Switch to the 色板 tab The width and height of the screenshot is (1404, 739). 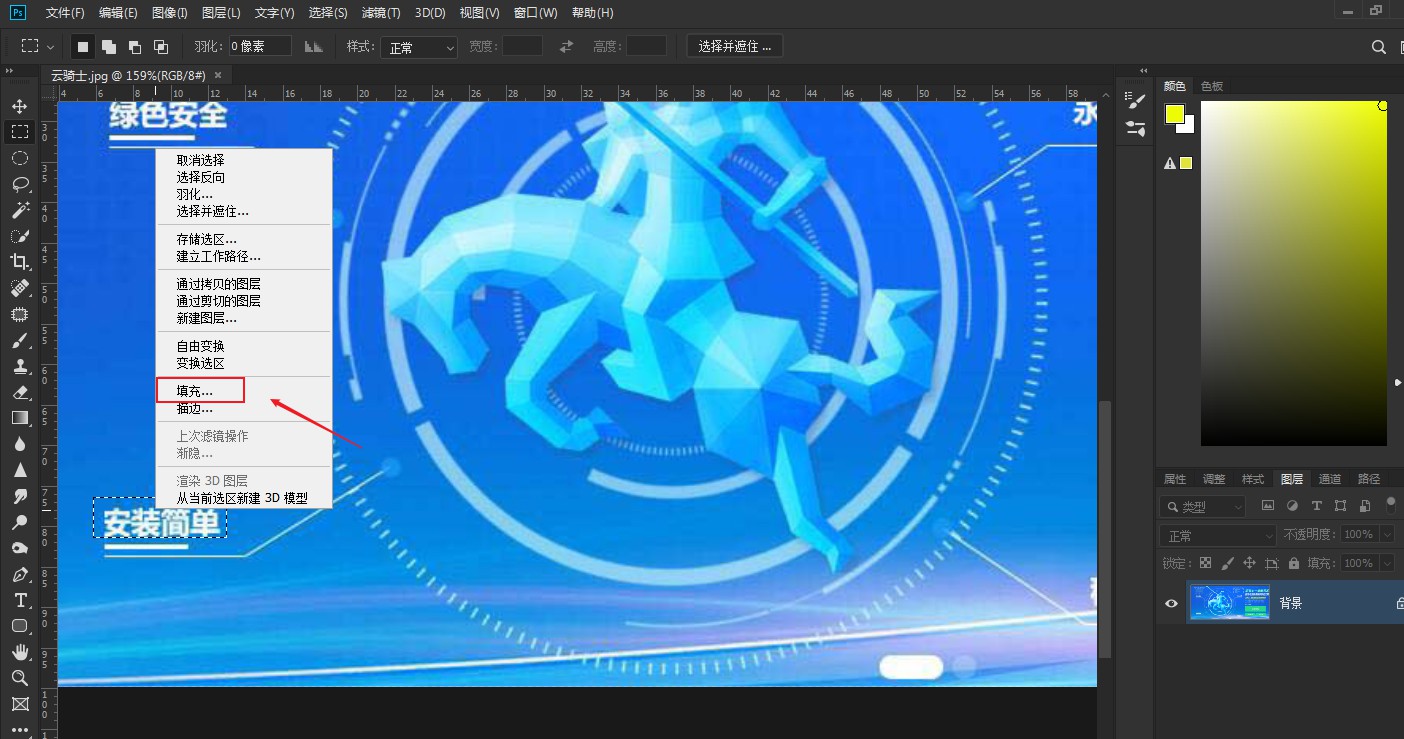click(x=1212, y=86)
